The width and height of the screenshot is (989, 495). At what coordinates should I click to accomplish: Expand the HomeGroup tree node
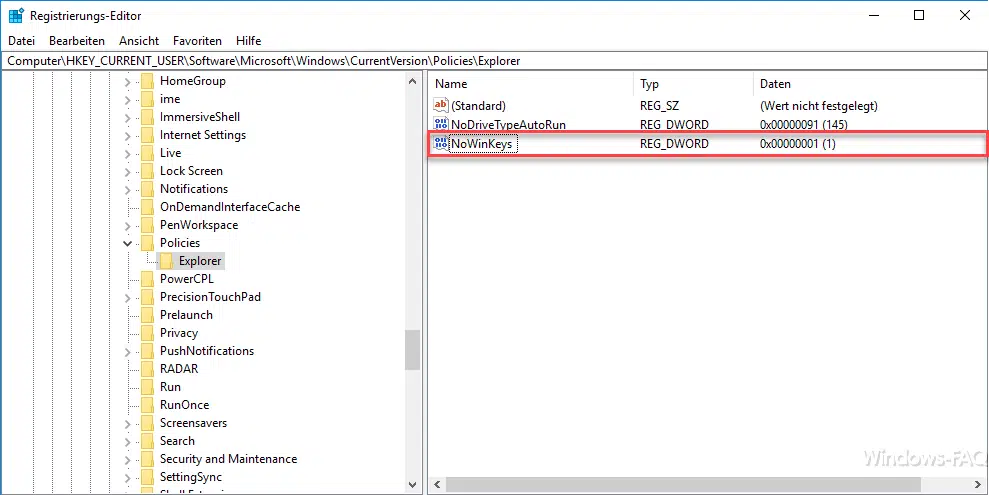coord(127,81)
